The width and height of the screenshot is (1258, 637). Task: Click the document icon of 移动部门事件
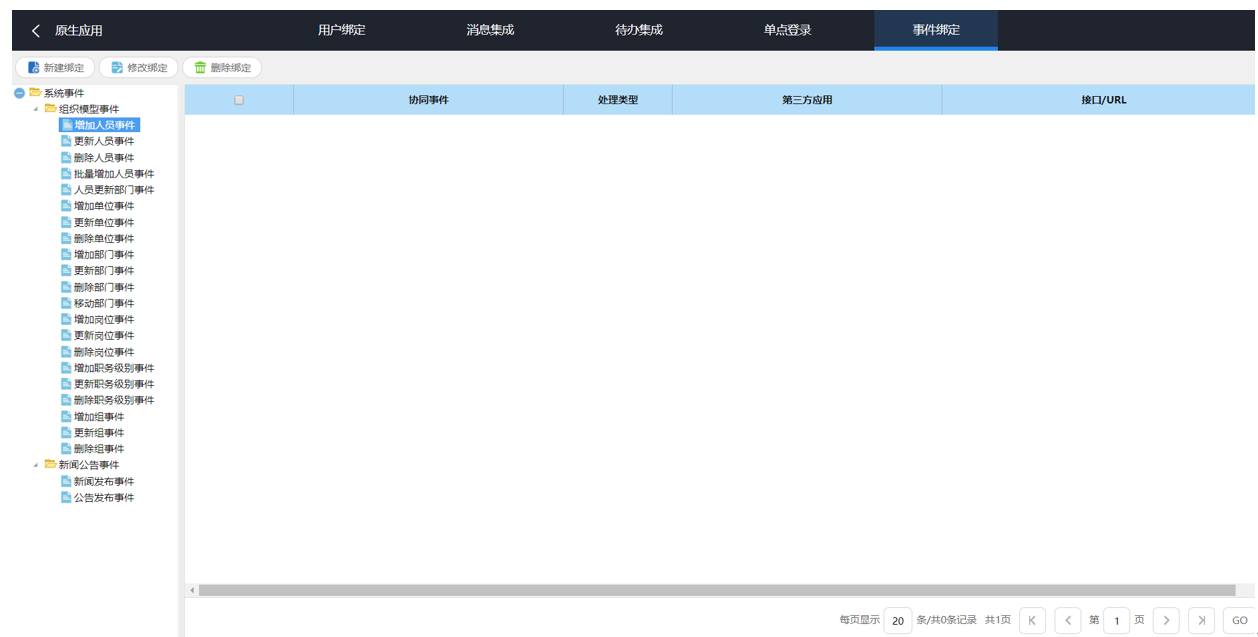(66, 303)
